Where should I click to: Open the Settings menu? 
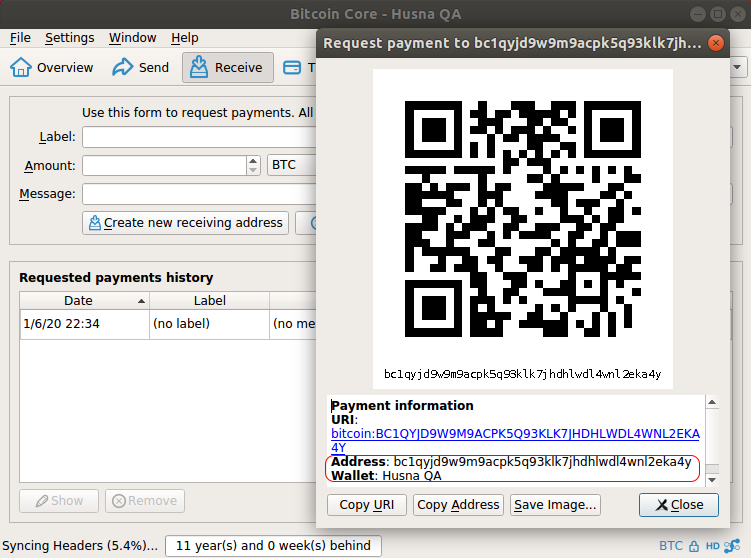(69, 38)
